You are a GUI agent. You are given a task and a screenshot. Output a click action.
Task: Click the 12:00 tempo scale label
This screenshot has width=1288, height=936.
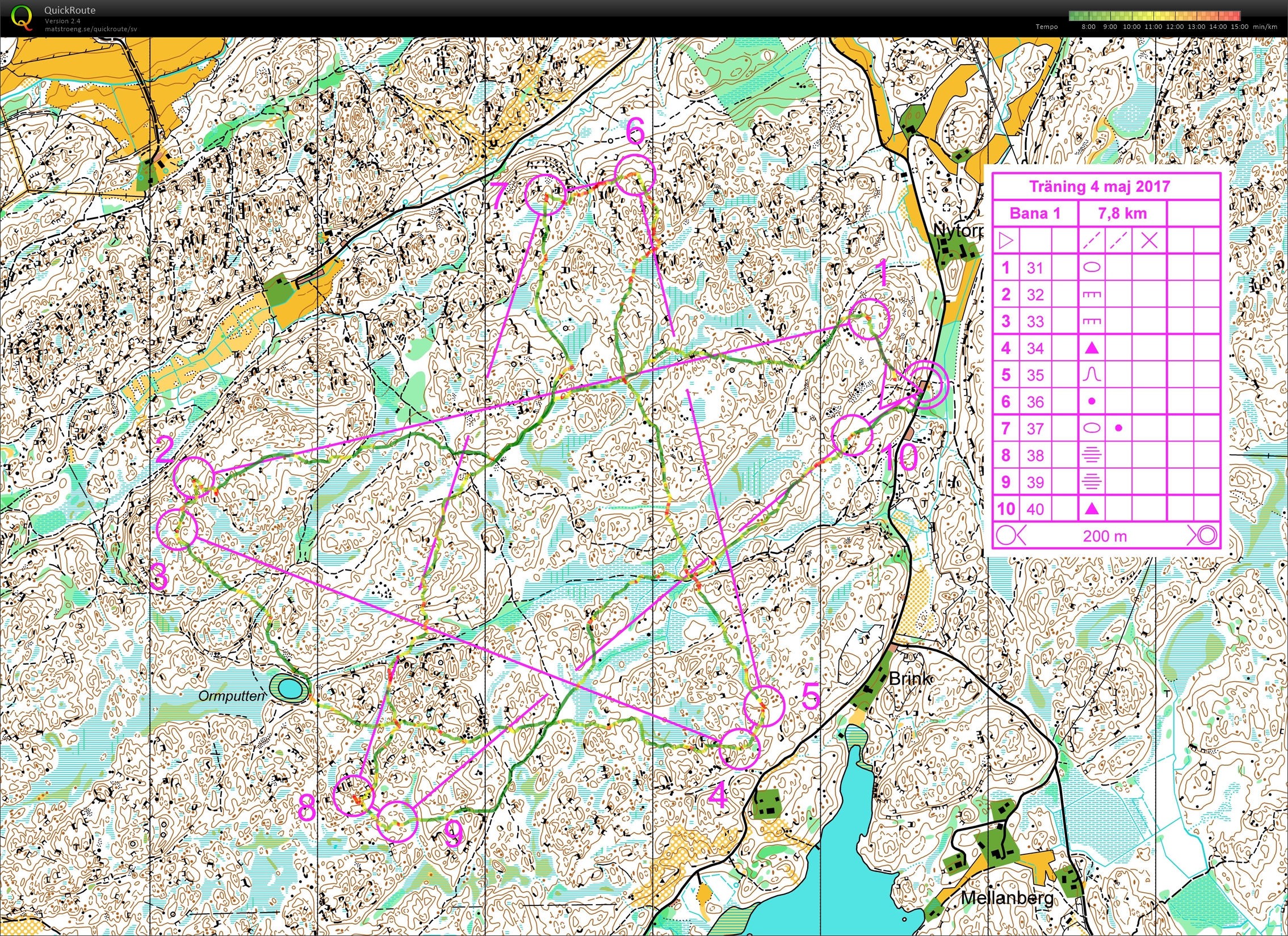pos(1175,27)
